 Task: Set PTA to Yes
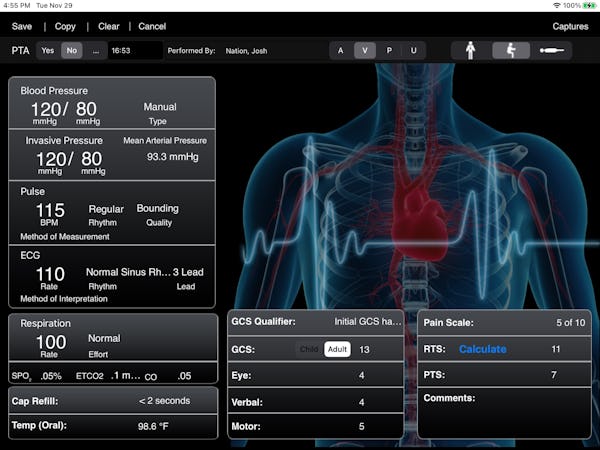(48, 51)
